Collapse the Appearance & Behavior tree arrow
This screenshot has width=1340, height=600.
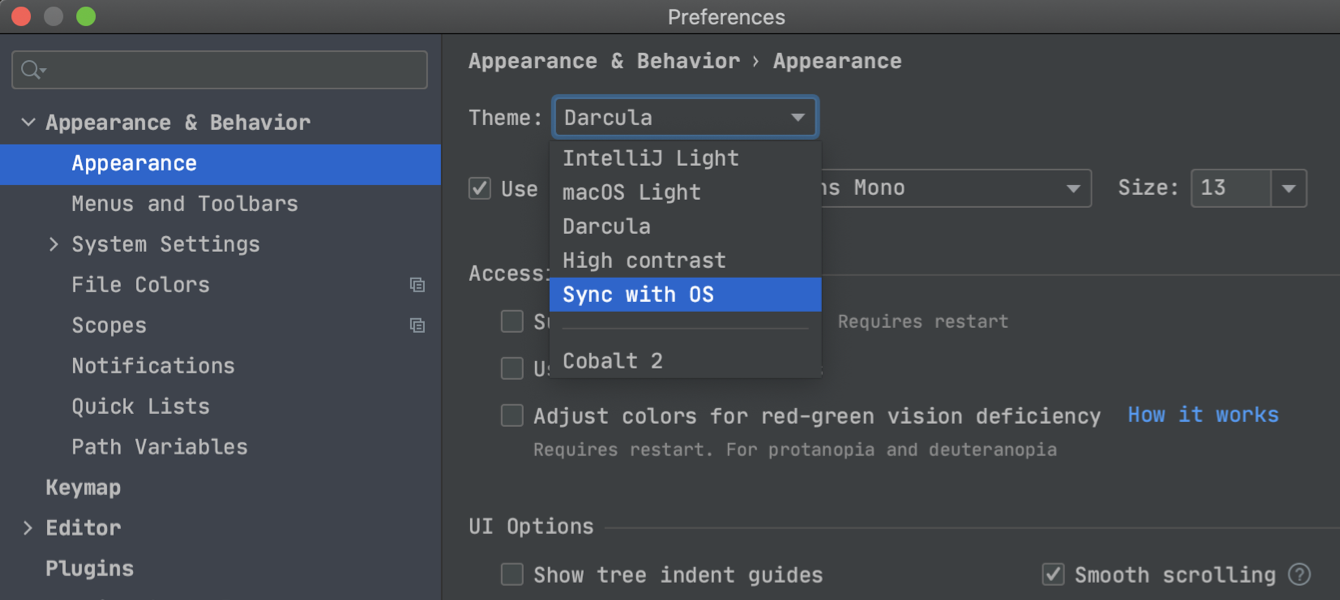click(28, 122)
